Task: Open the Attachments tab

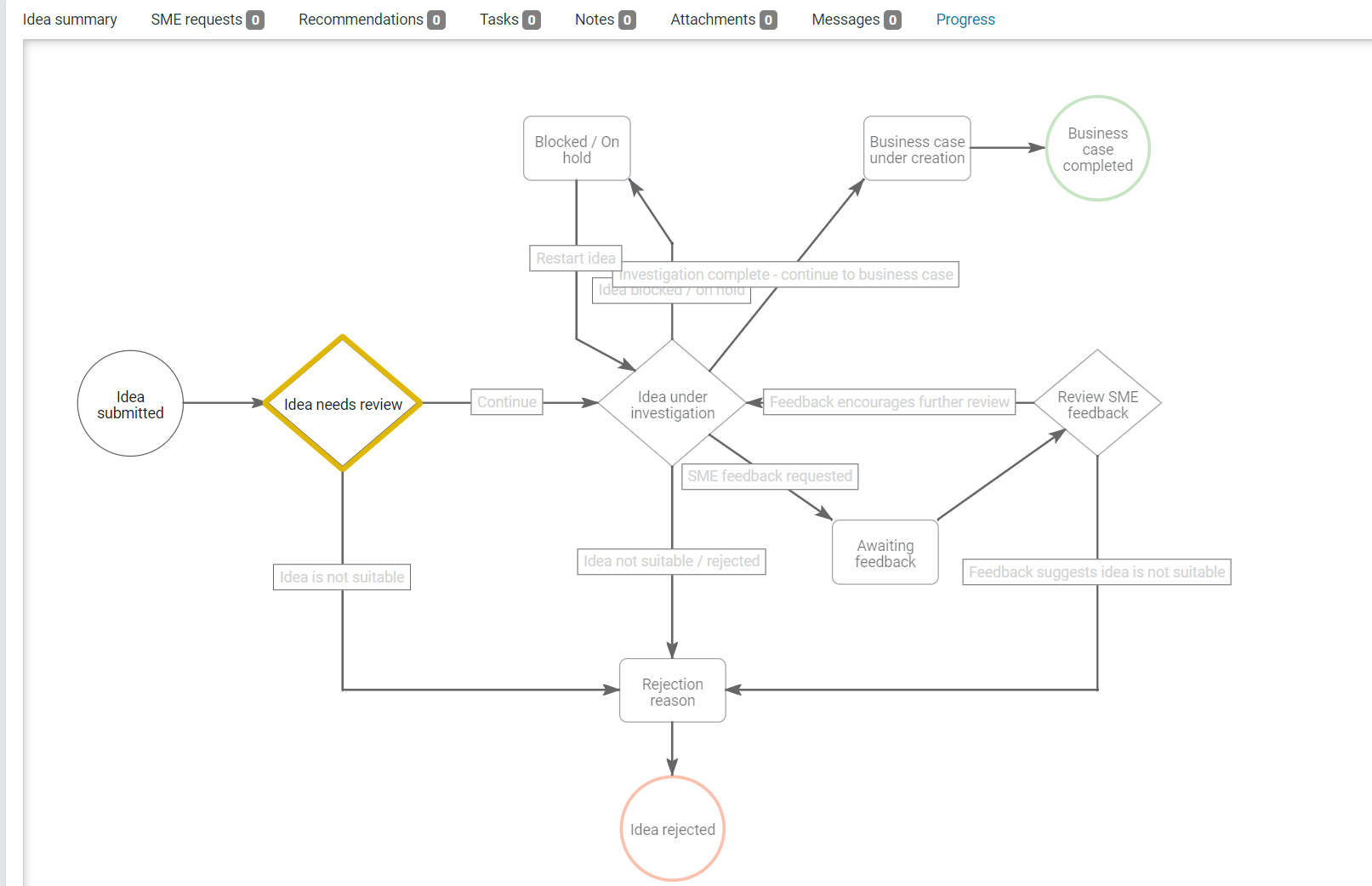Action: [x=722, y=20]
